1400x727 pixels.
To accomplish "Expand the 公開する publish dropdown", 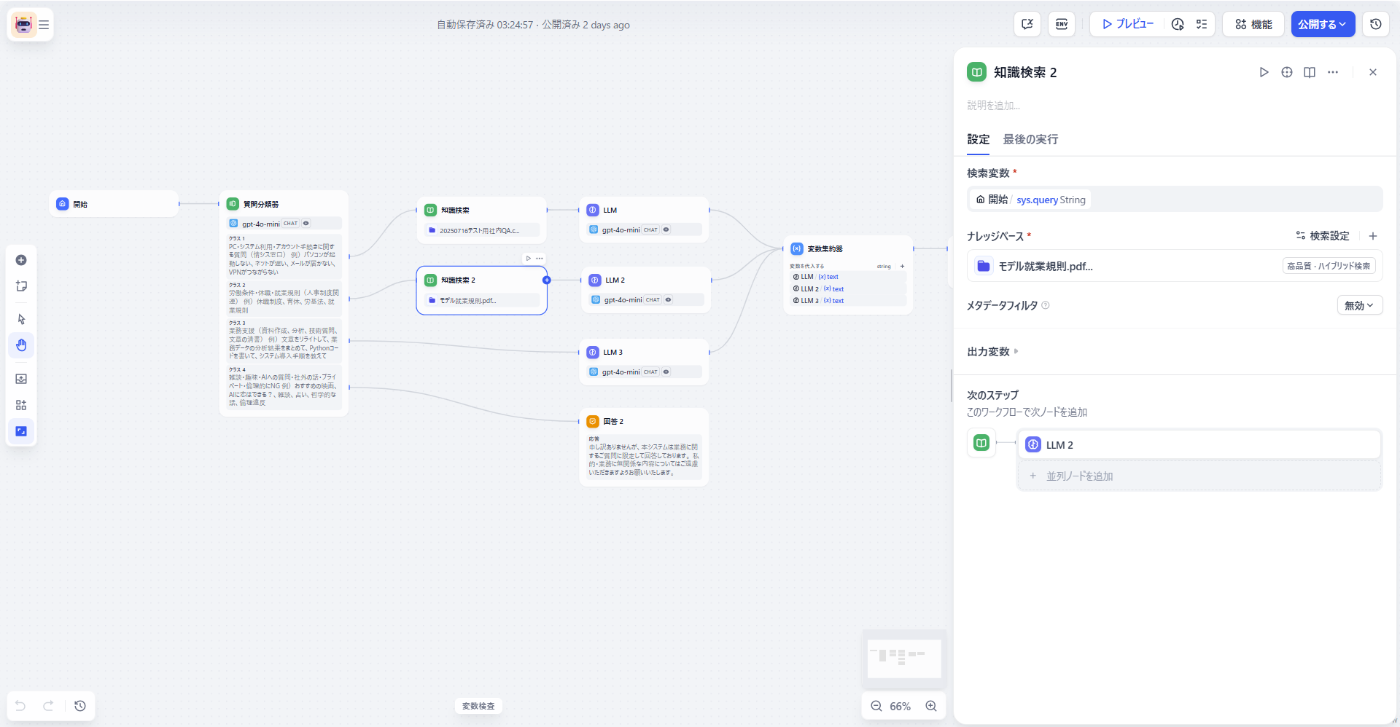I will pos(1323,24).
